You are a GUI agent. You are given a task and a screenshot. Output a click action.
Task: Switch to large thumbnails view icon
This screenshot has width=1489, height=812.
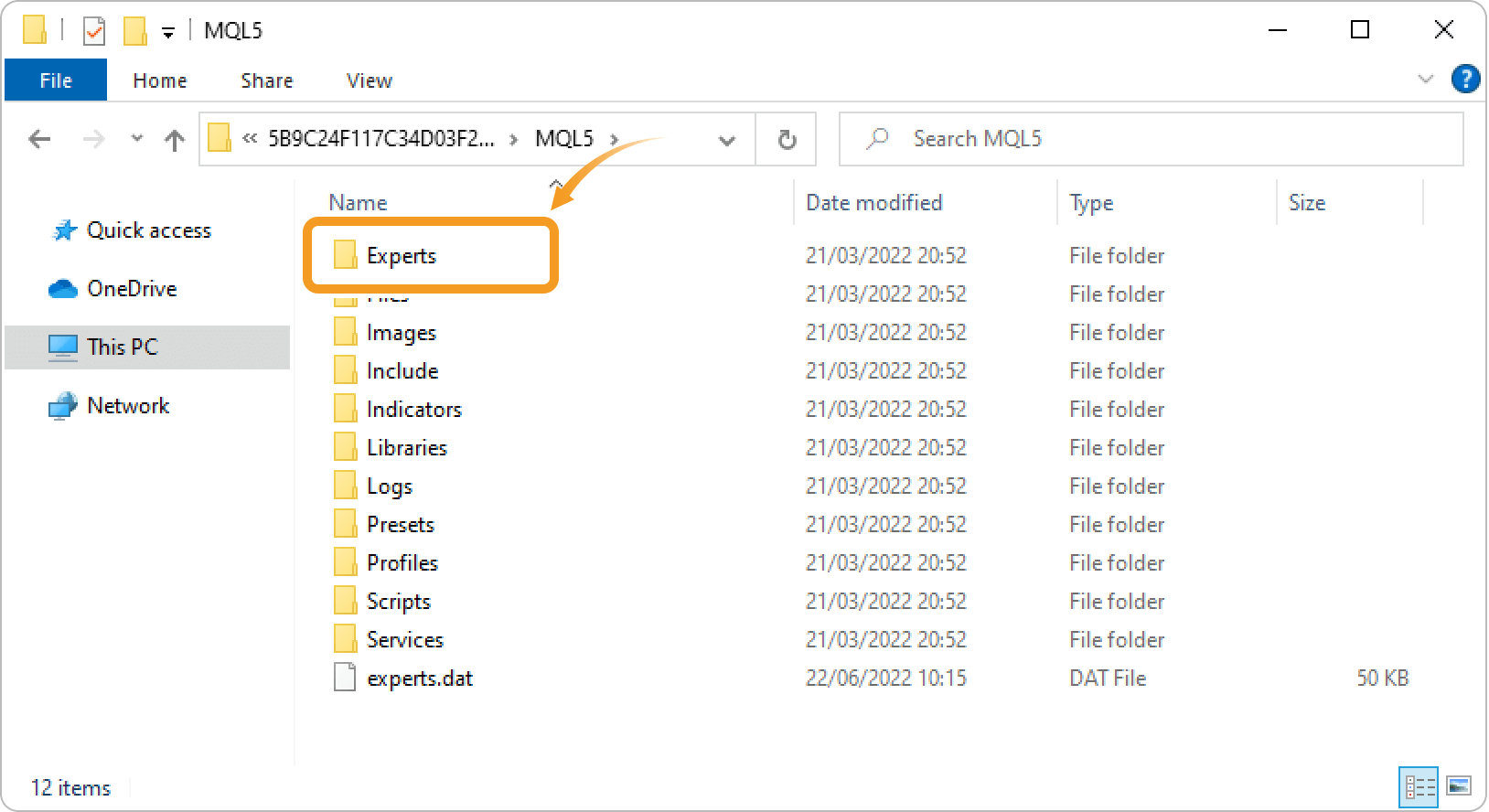click(x=1459, y=786)
